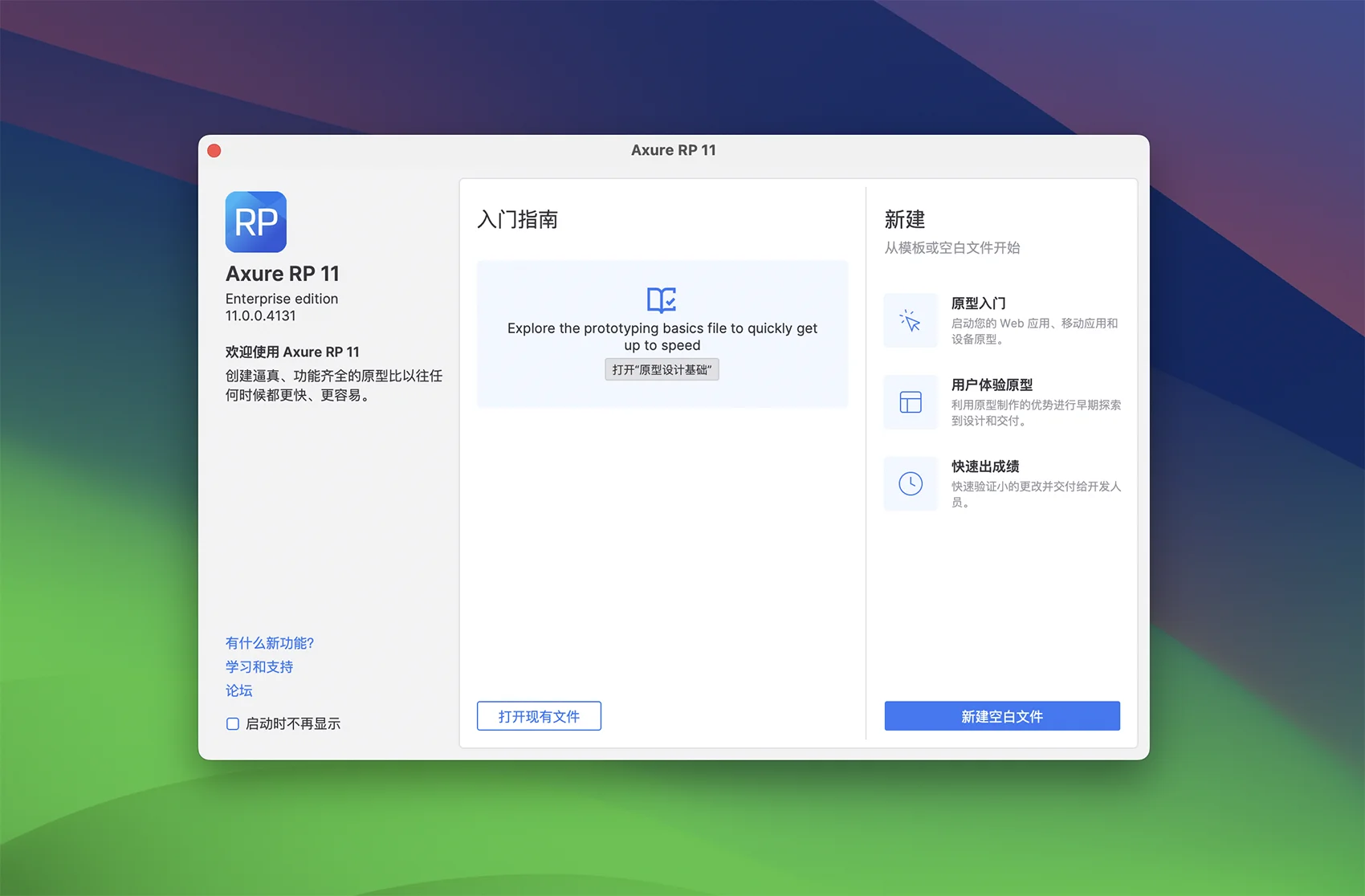The height and width of the screenshot is (896, 1365).
Task: Click the 入门指南 heading
Action: coord(517,219)
